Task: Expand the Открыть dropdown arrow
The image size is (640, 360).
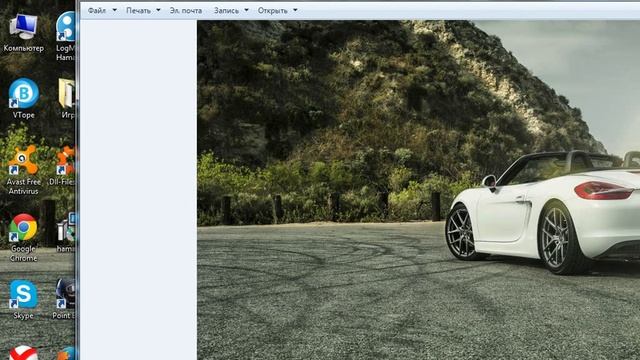Action: 295,10
